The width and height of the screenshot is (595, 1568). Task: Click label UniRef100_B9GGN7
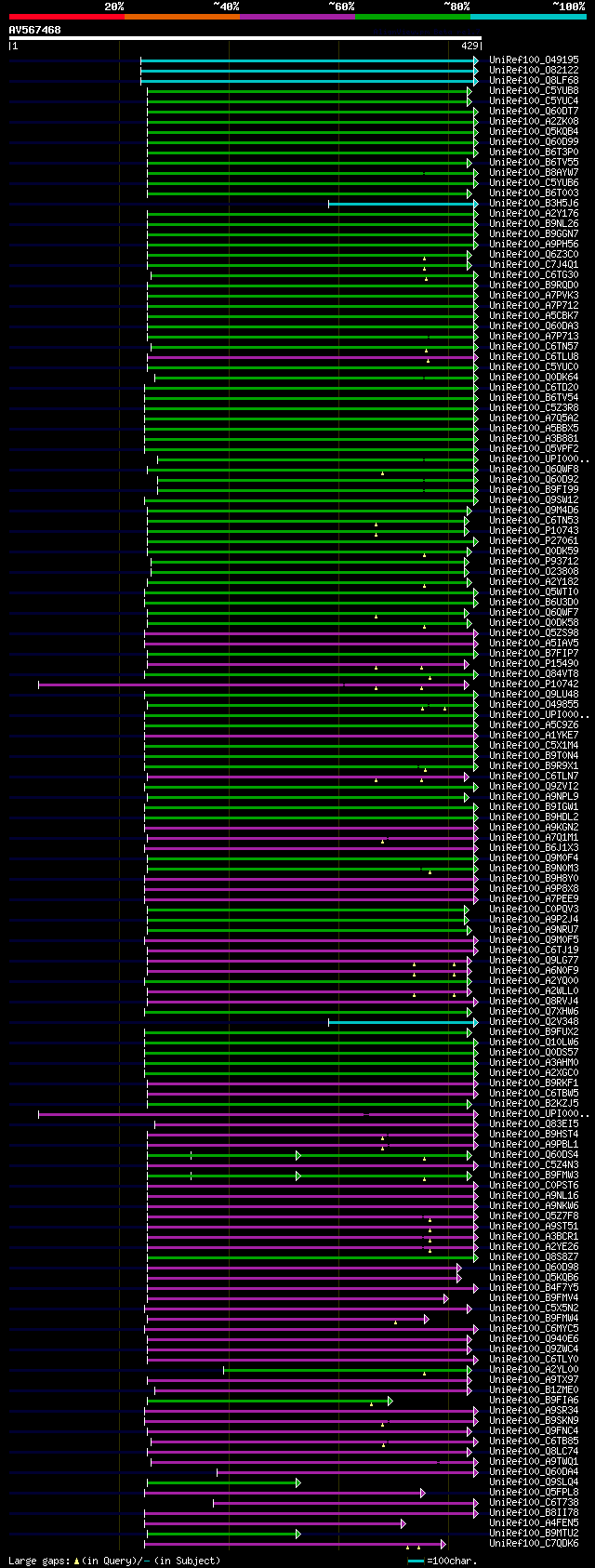534,233
